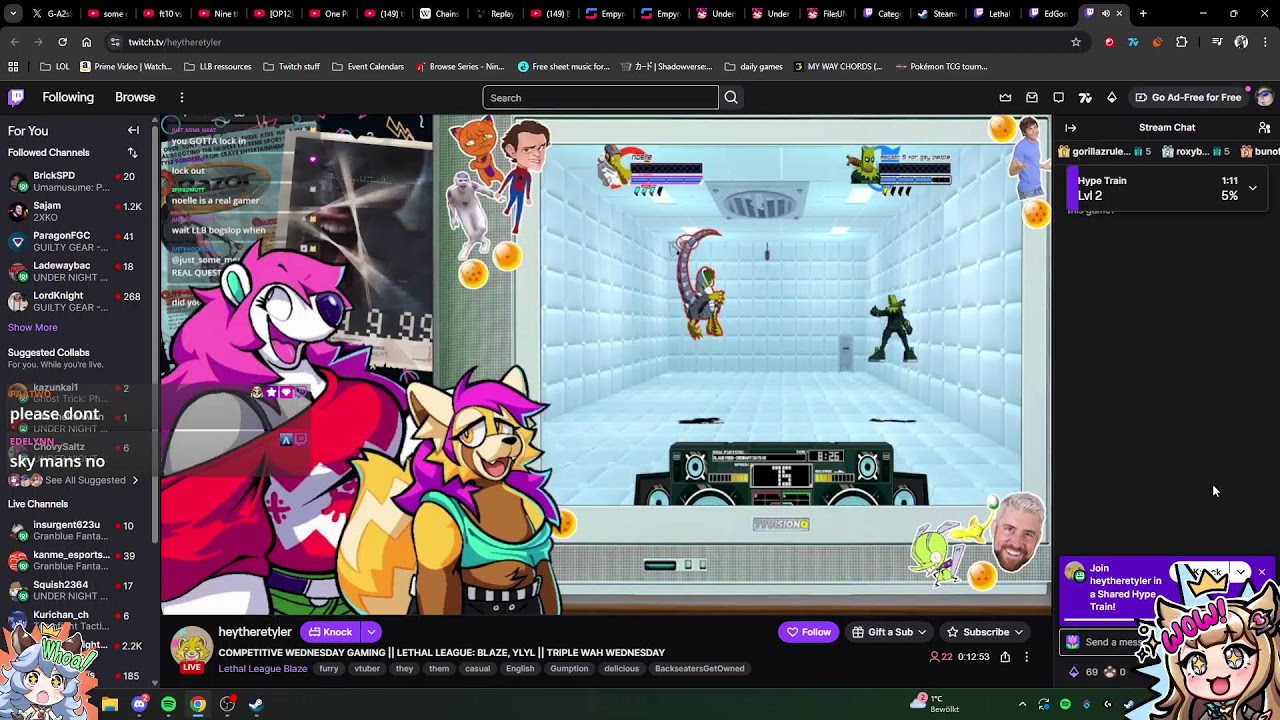This screenshot has height=720, width=1280.
Task: Collapse the For You sidebar
Action: pos(133,130)
